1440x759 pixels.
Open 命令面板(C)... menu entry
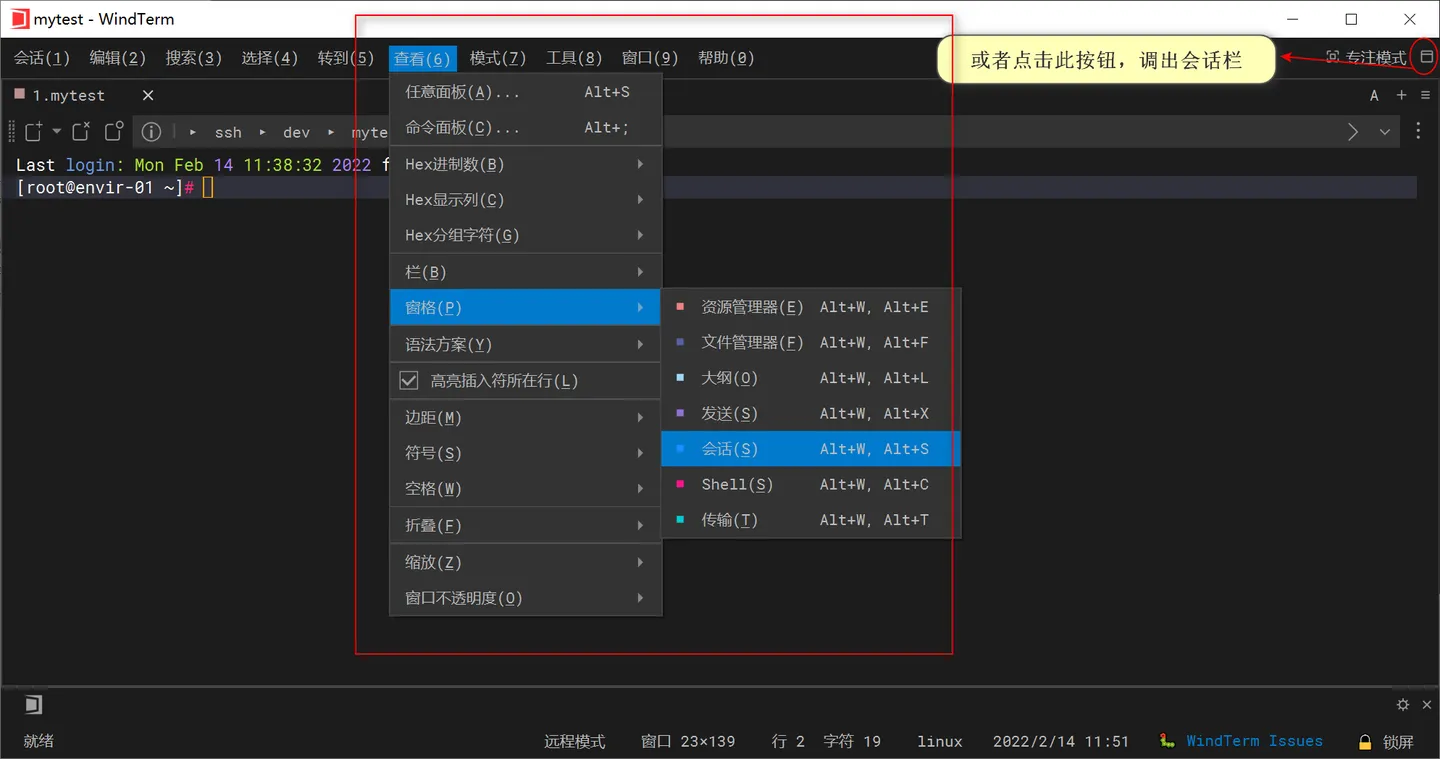coord(526,128)
